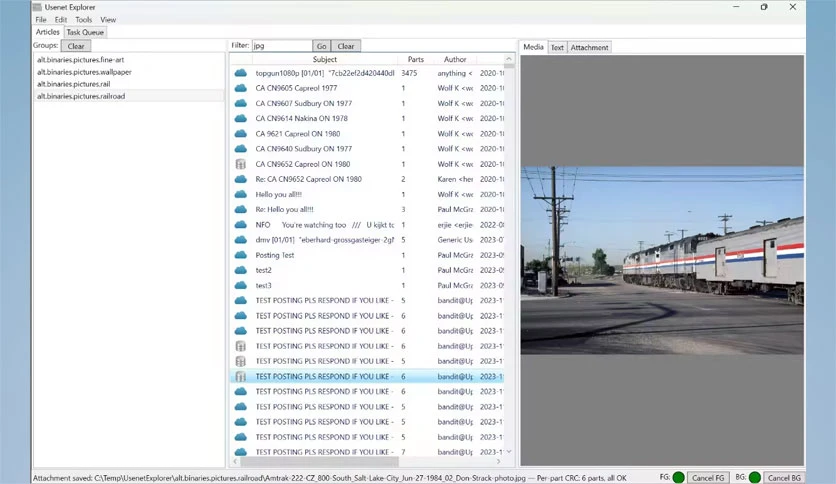This screenshot has height=484, width=836.
Task: Open the Attachment tab
Action: pos(589,47)
